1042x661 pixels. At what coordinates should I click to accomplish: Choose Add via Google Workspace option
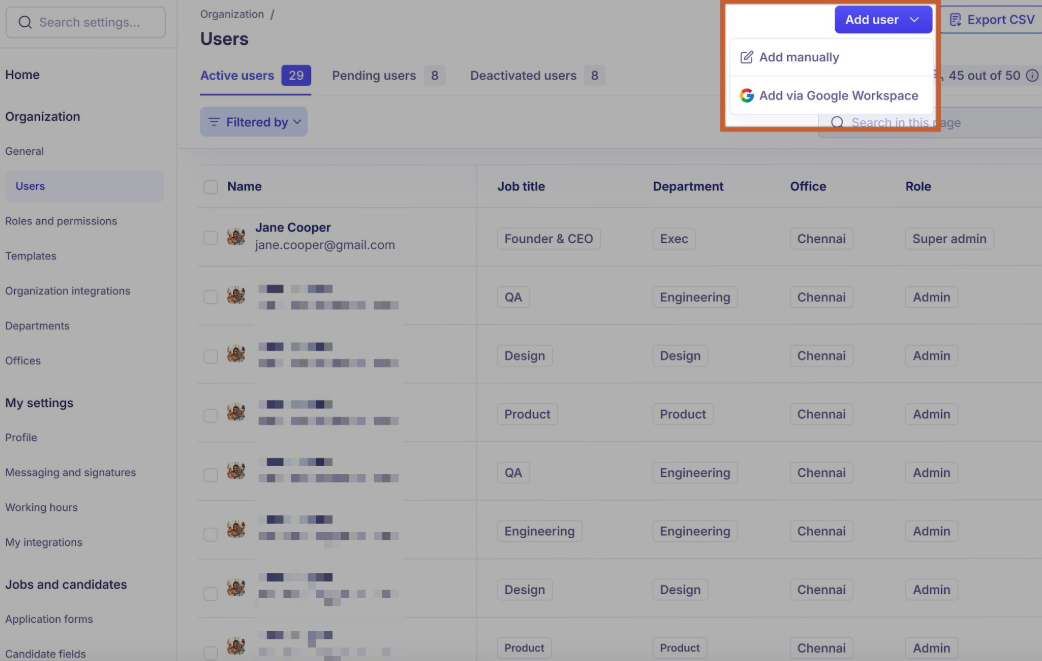coord(837,96)
